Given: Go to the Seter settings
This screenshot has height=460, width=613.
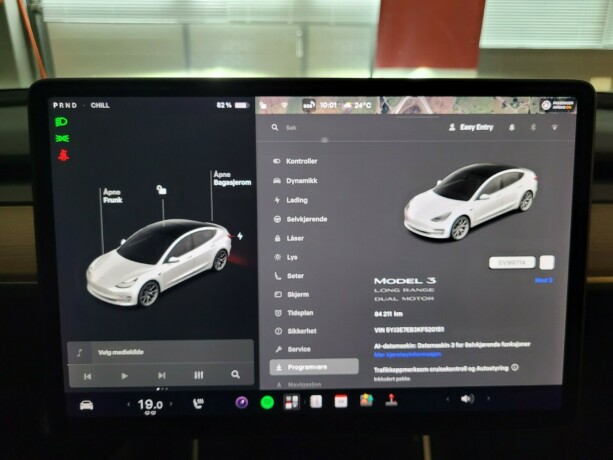Looking at the screenshot, I should tap(289, 276).
